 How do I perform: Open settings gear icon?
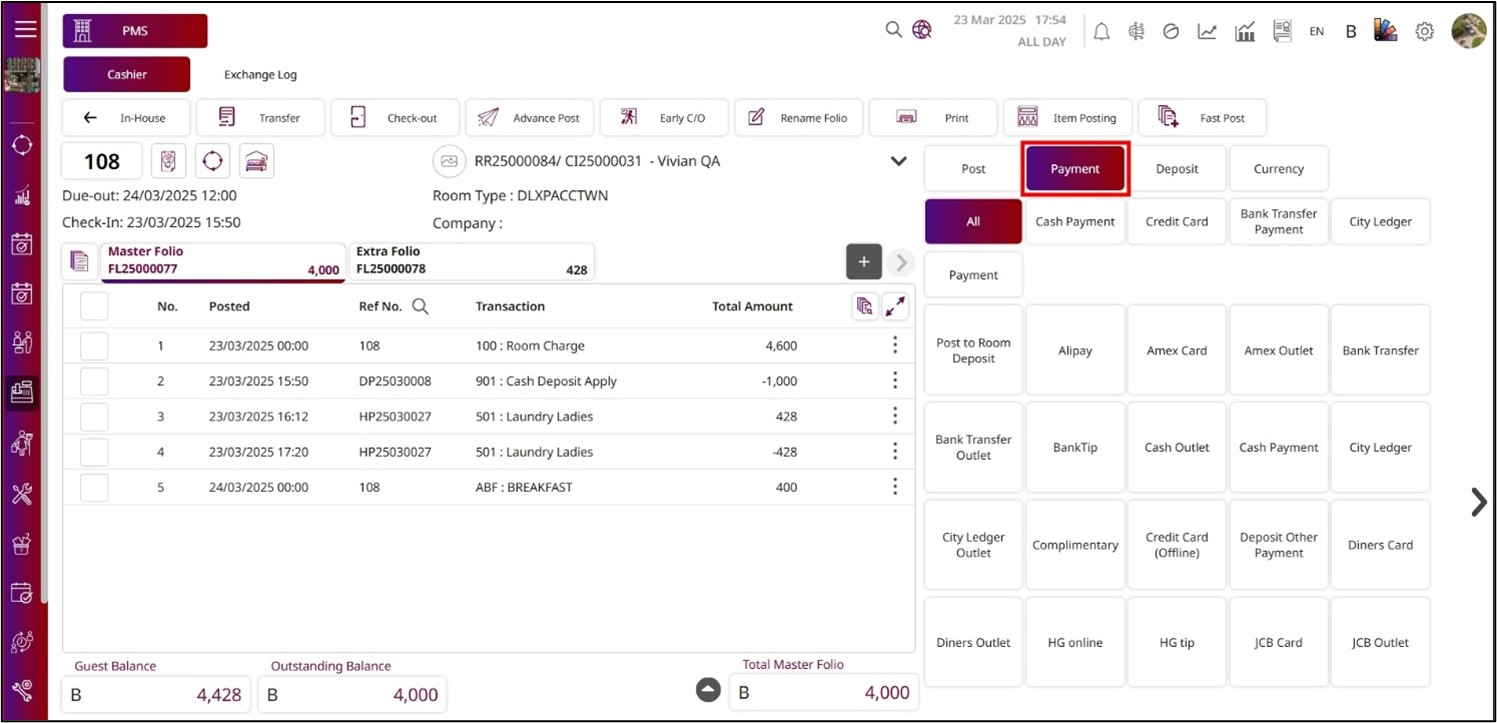pyautogui.click(x=1424, y=31)
